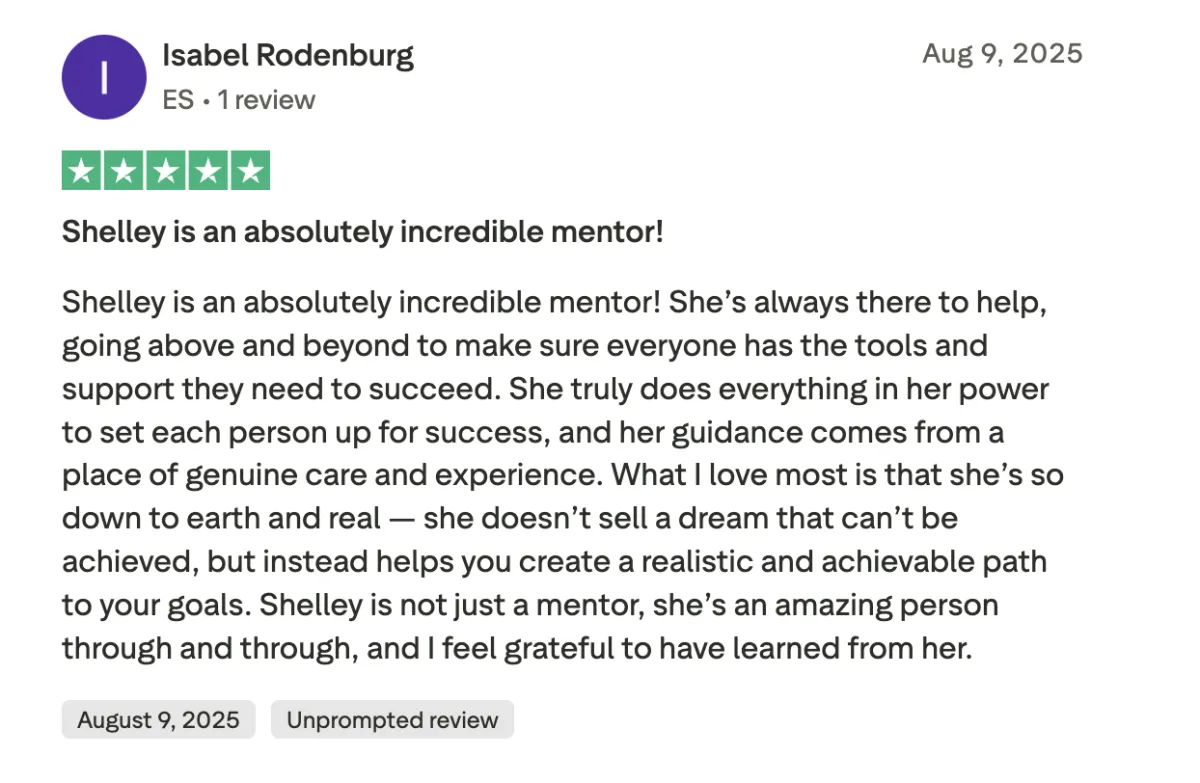Select the third green rating star

(x=166, y=171)
